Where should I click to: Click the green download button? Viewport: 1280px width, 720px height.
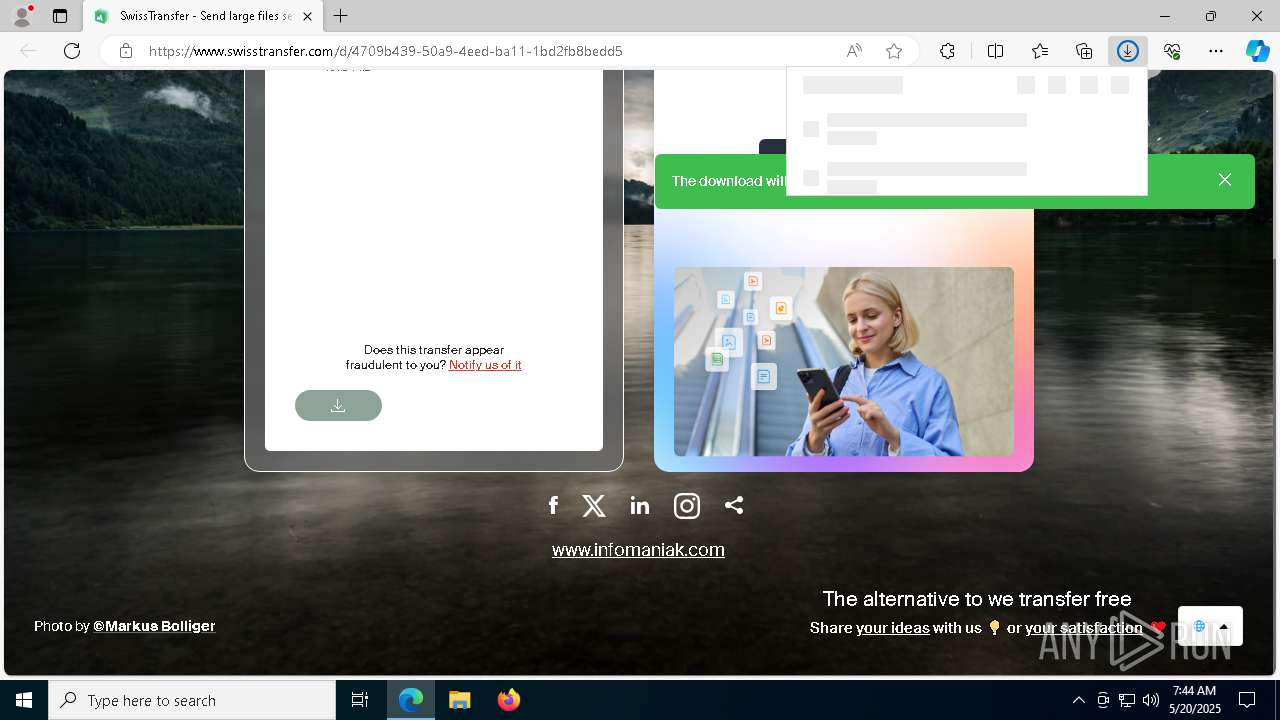pos(338,405)
